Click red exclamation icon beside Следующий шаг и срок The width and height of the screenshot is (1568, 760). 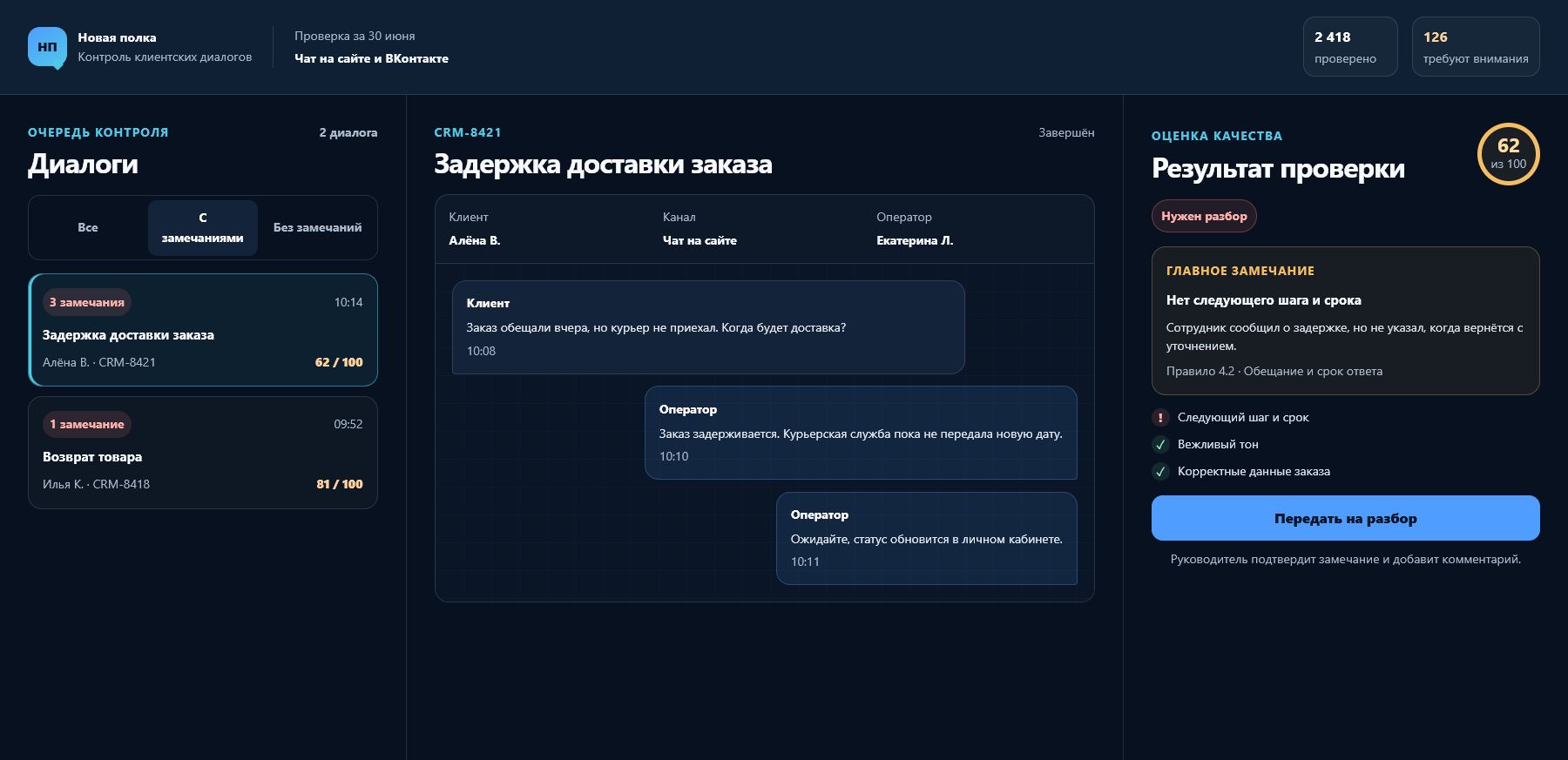coord(1160,417)
